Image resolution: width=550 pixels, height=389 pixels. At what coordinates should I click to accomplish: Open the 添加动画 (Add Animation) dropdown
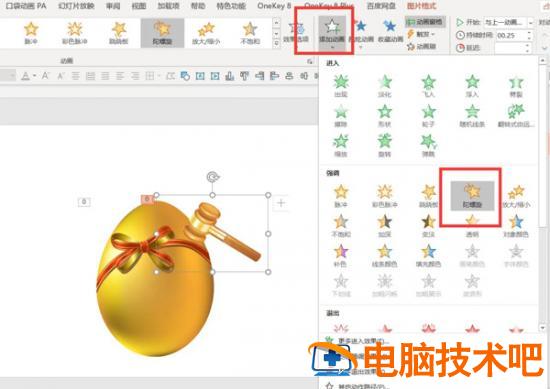[x=332, y=33]
